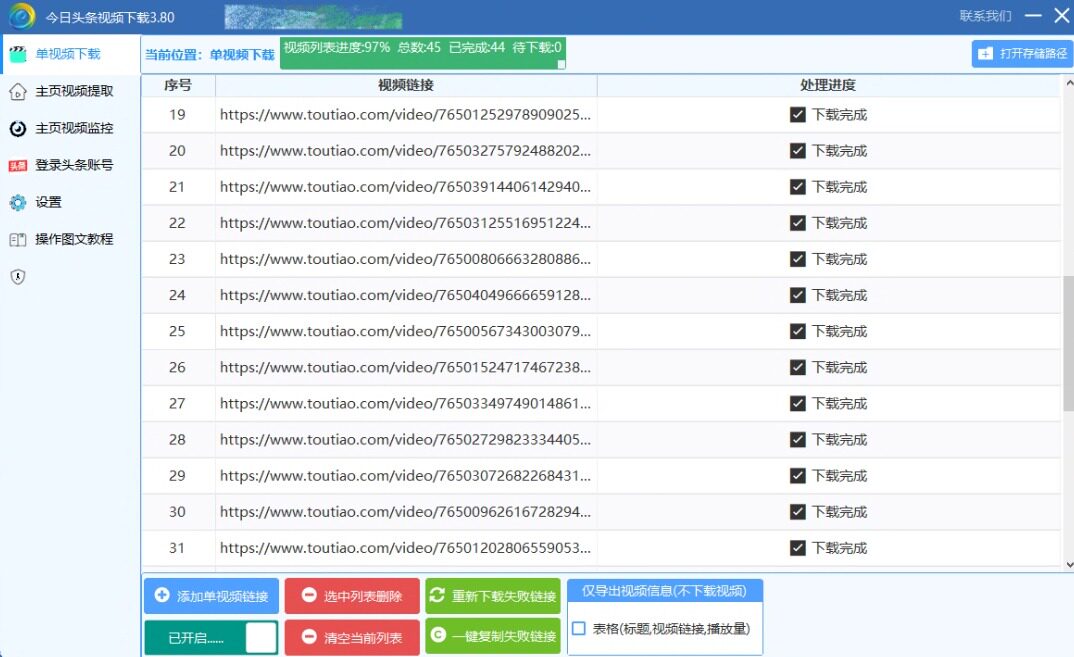The height and width of the screenshot is (657, 1074).
Task: Click the circular monitor icon beside 主页视频监控
Action: point(18,128)
